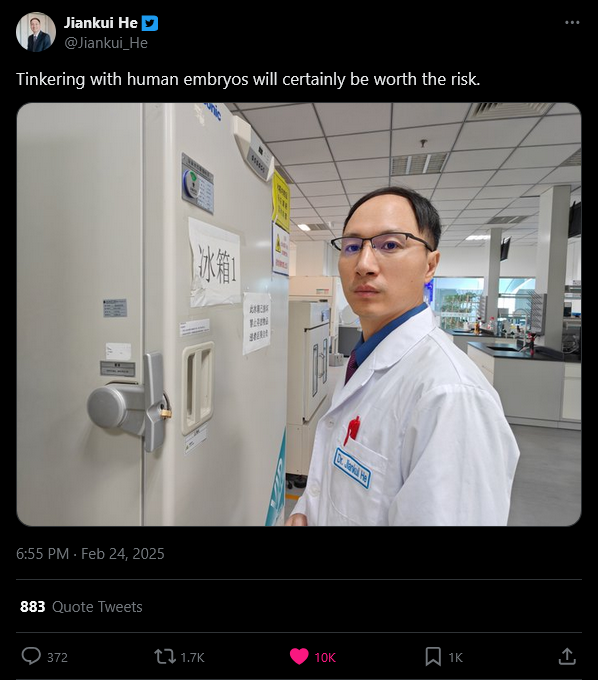
Task: Retweet using the retweet arrows icon
Action: [x=165, y=657]
